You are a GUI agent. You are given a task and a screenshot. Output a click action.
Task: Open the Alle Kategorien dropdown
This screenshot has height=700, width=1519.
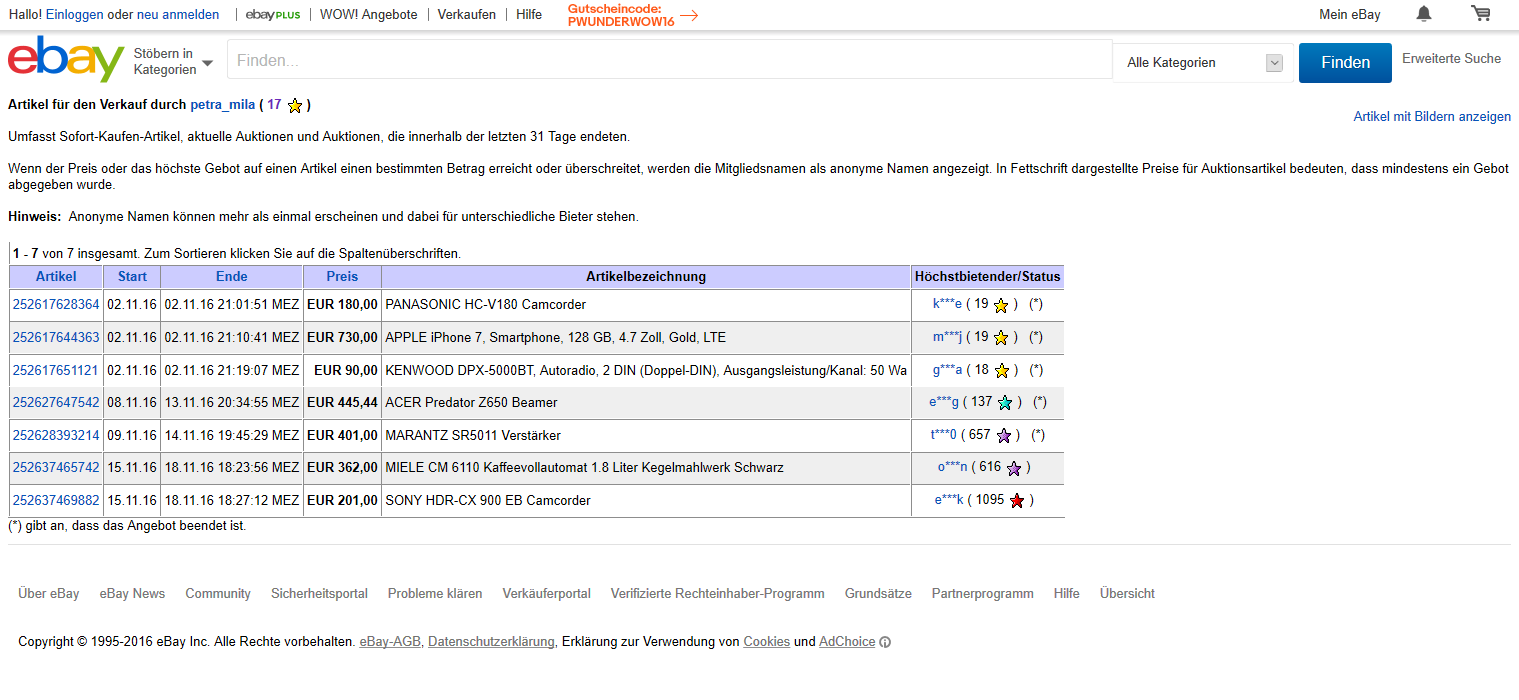[1205, 62]
